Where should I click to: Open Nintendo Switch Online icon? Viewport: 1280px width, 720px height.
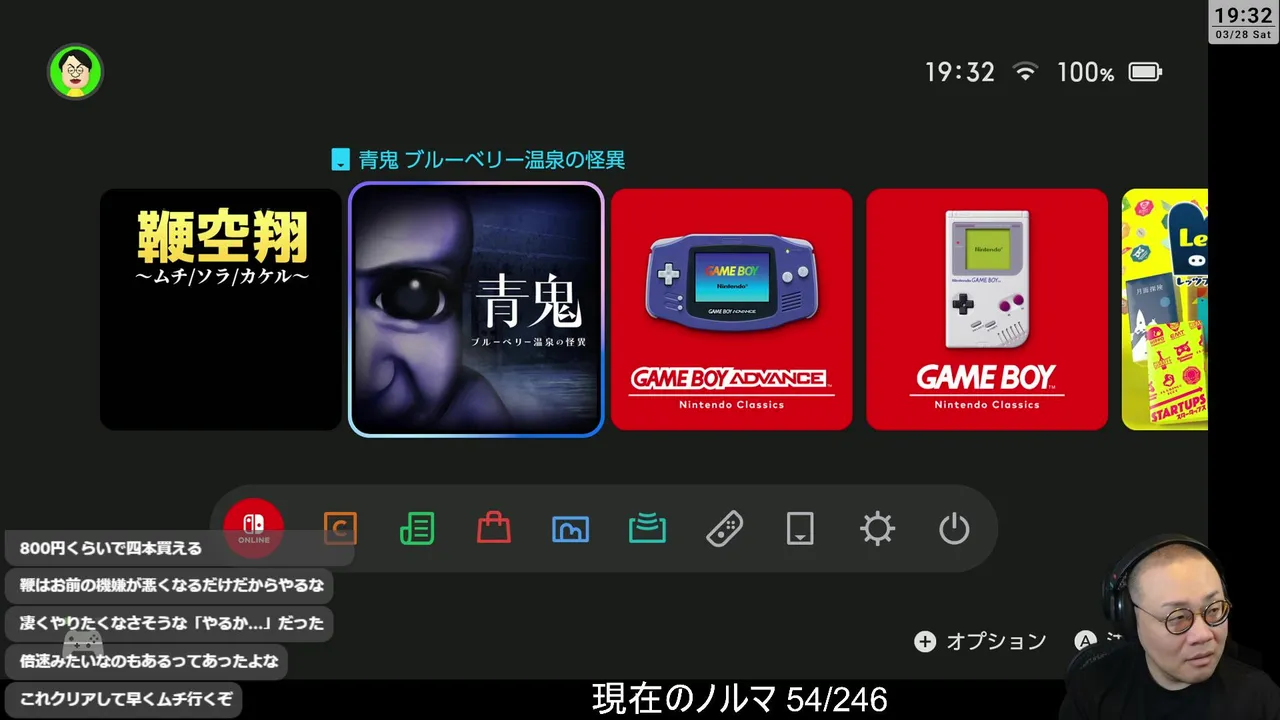click(x=254, y=528)
